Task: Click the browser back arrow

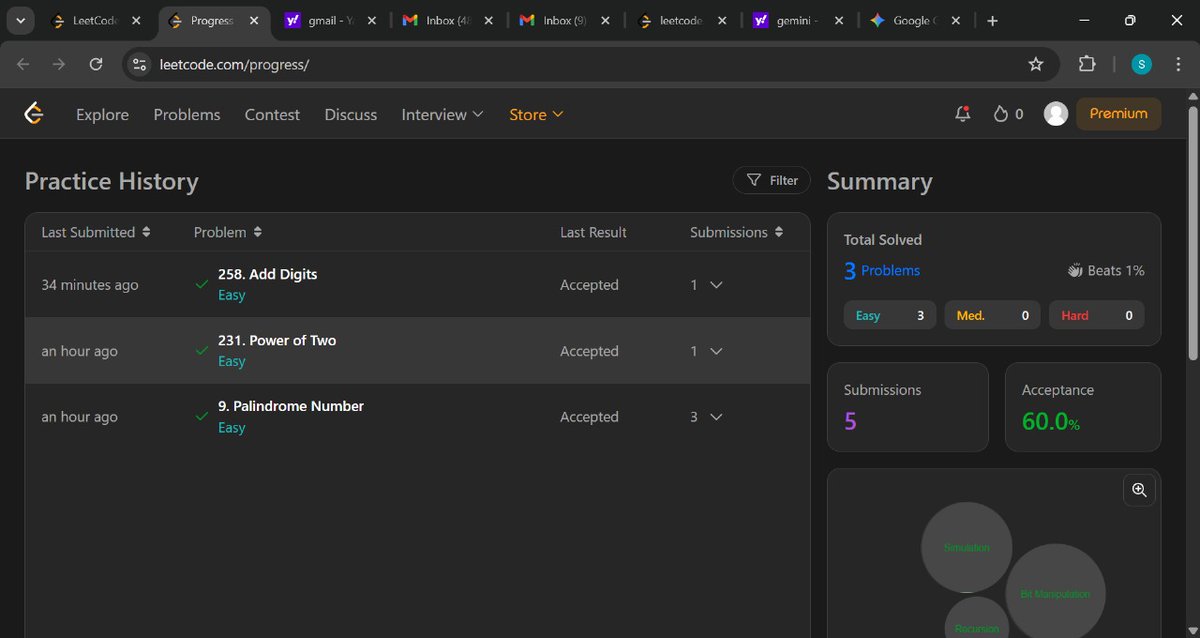Action: pyautogui.click(x=23, y=64)
